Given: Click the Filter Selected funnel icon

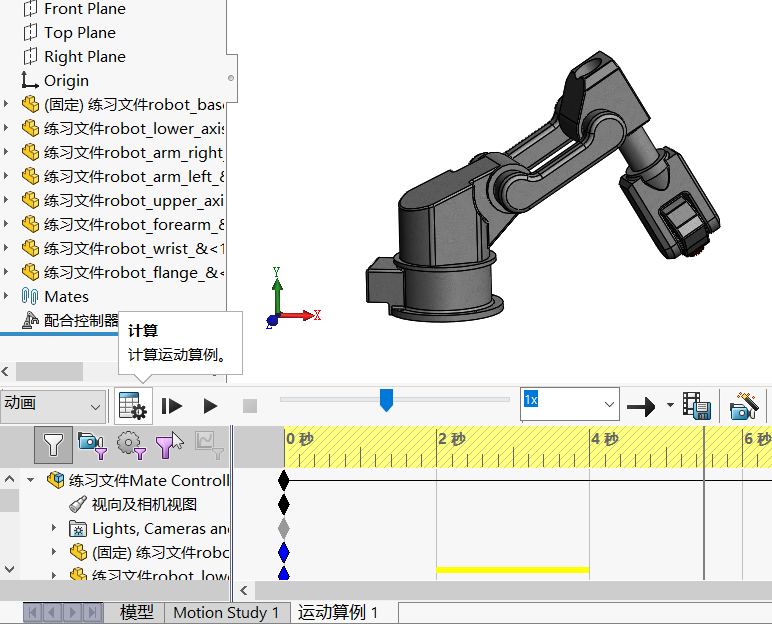Looking at the screenshot, I should pyautogui.click(x=169, y=445).
